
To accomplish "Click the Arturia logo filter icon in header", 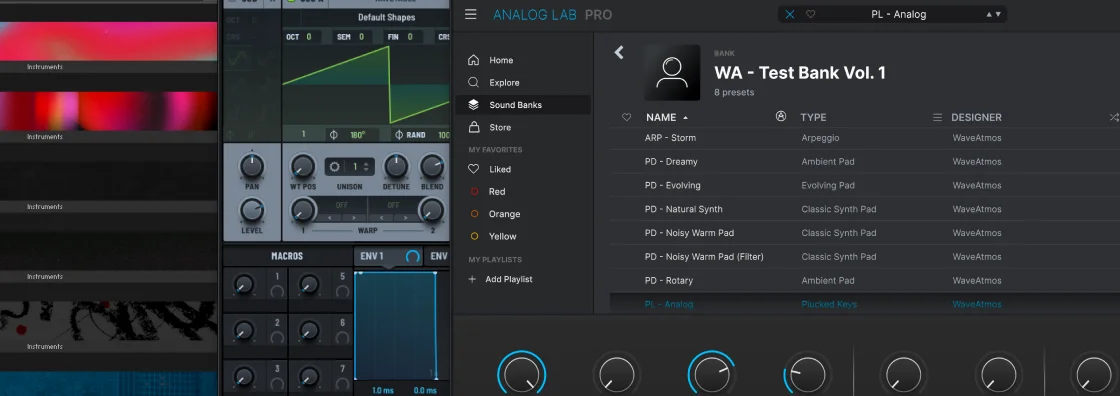I will pos(781,117).
